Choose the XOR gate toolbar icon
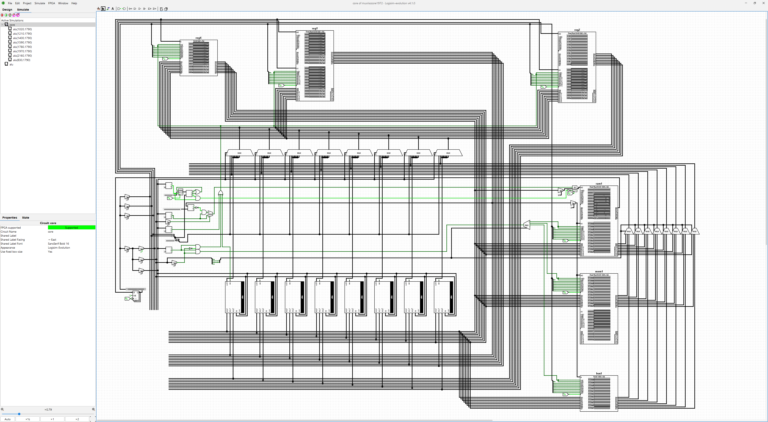The height and width of the screenshot is (422, 768). coord(144,9)
